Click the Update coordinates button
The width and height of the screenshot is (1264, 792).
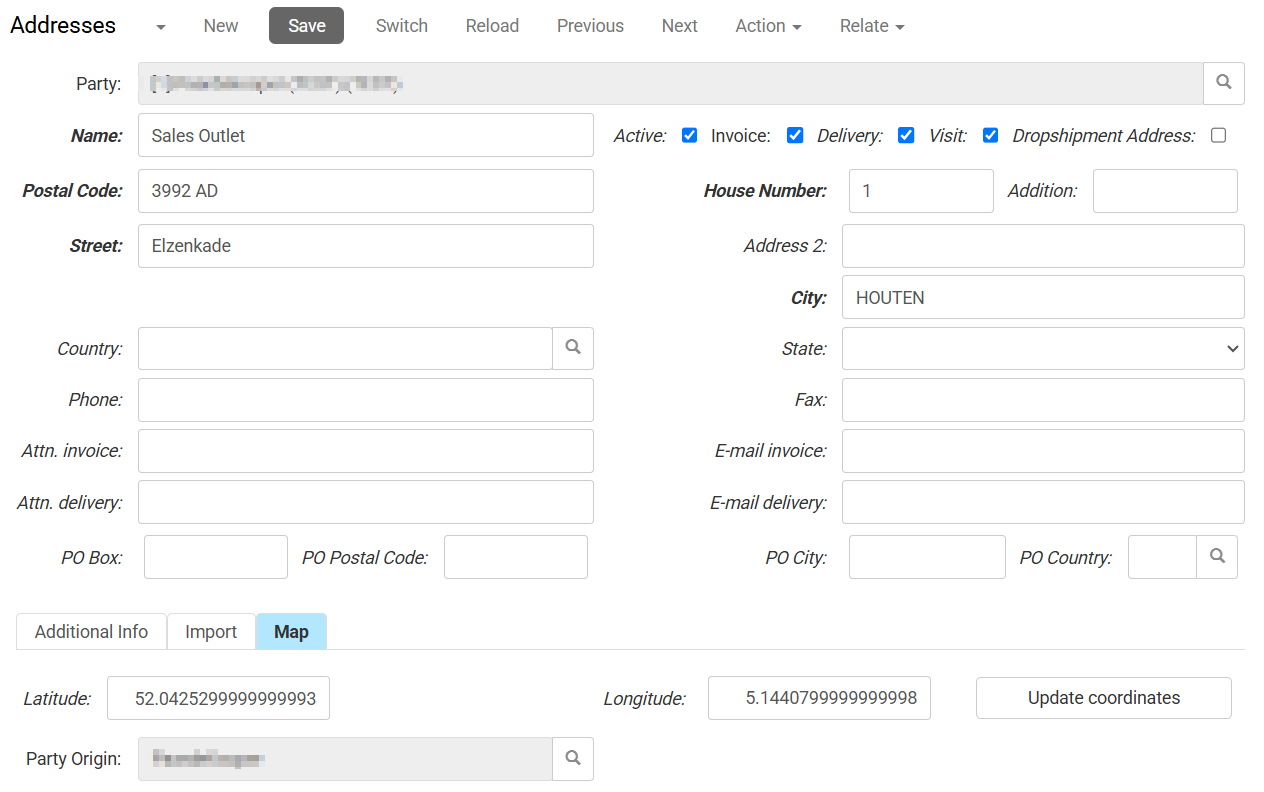[1103, 698]
